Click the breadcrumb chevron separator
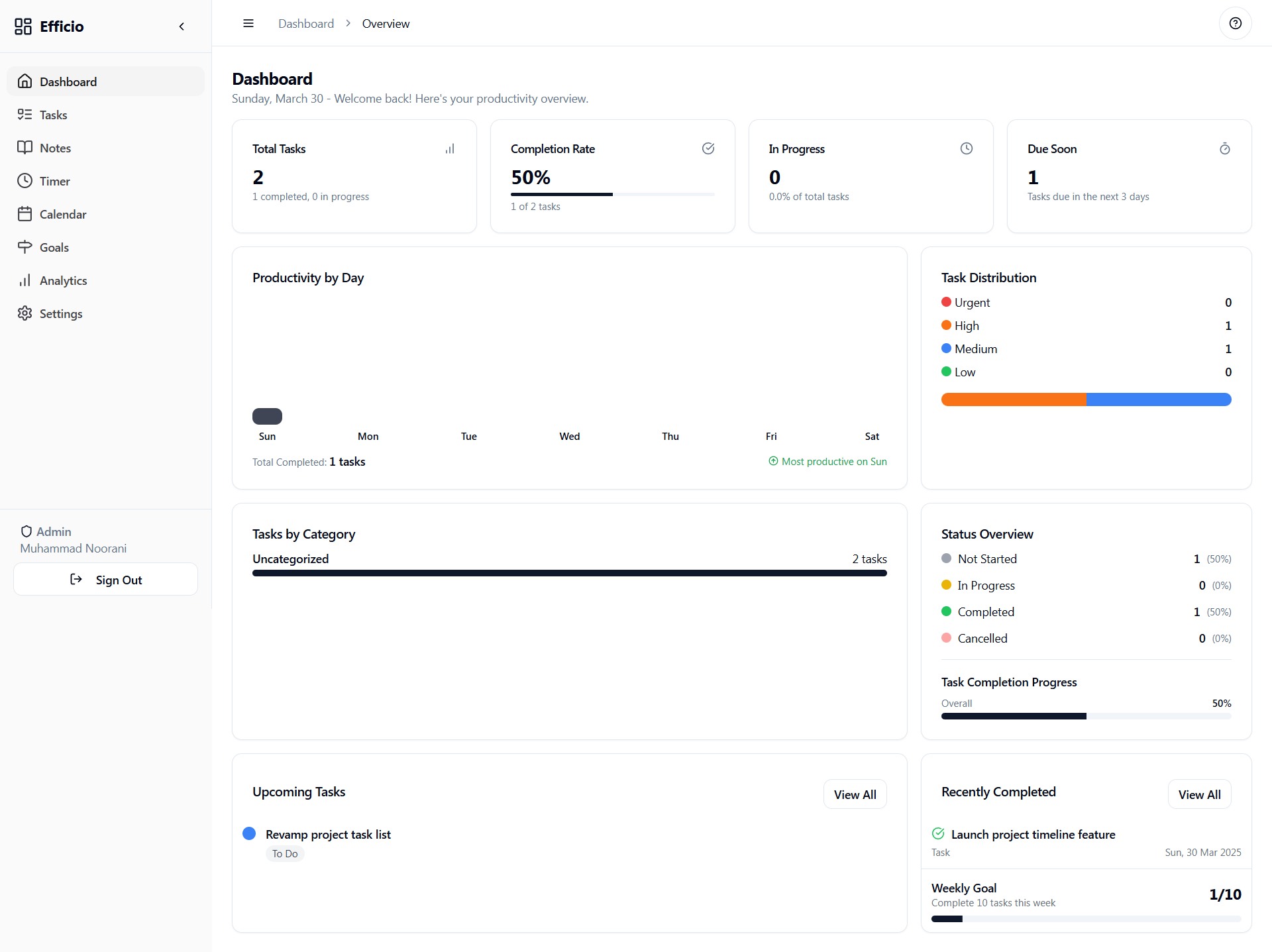The height and width of the screenshot is (952, 1272). [x=348, y=23]
